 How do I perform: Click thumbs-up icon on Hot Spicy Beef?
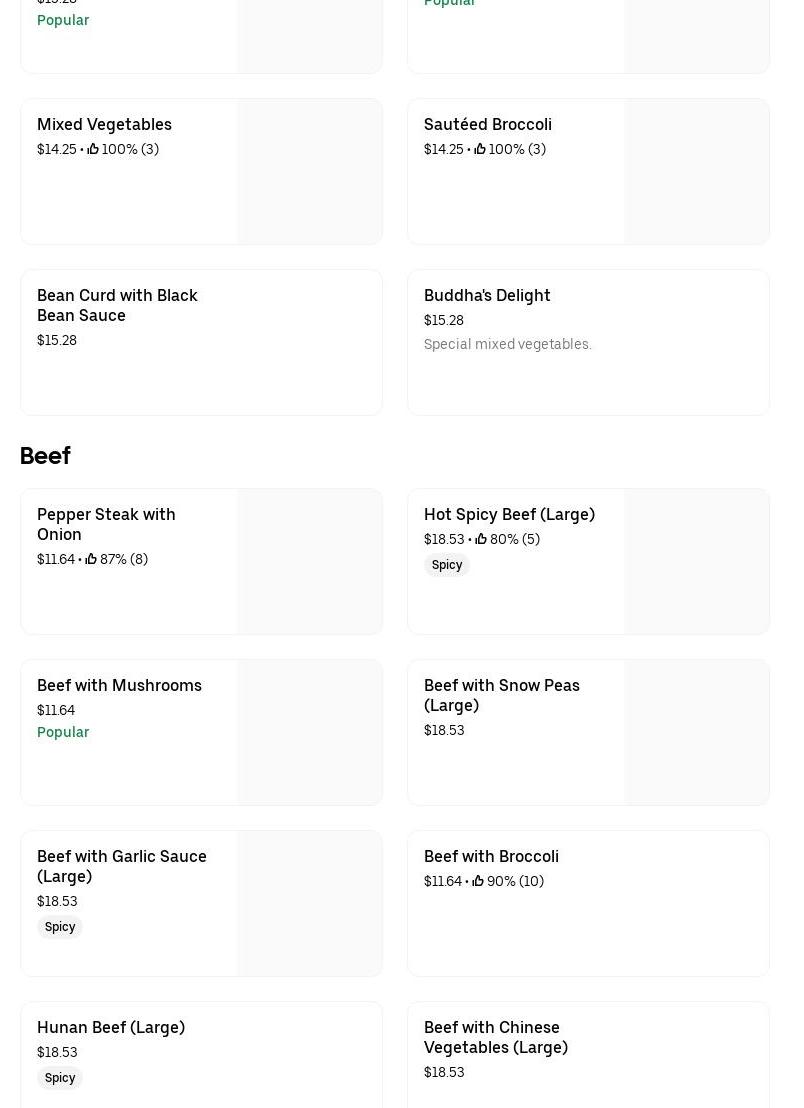tap(481, 539)
